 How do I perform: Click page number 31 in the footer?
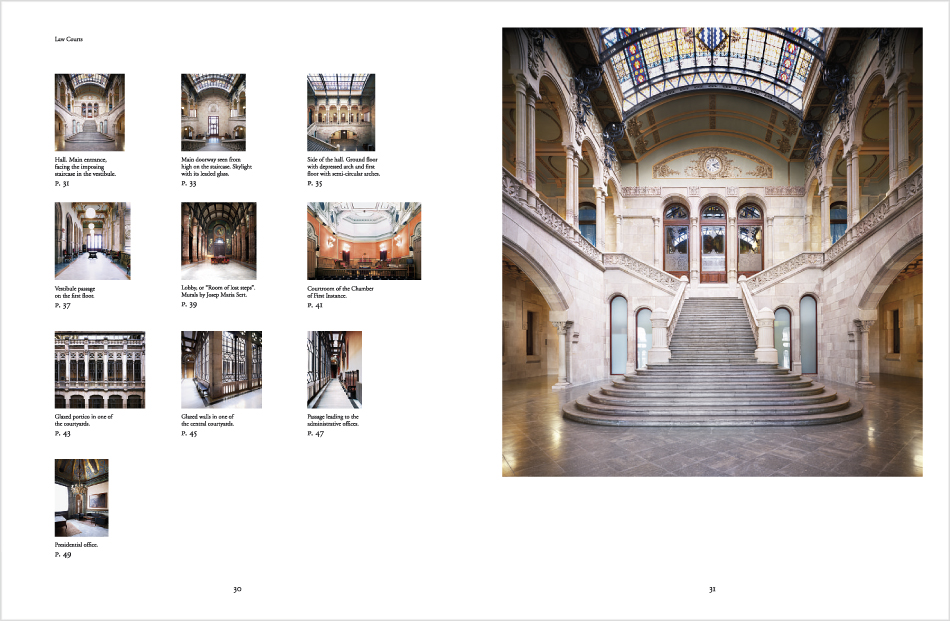(712, 589)
